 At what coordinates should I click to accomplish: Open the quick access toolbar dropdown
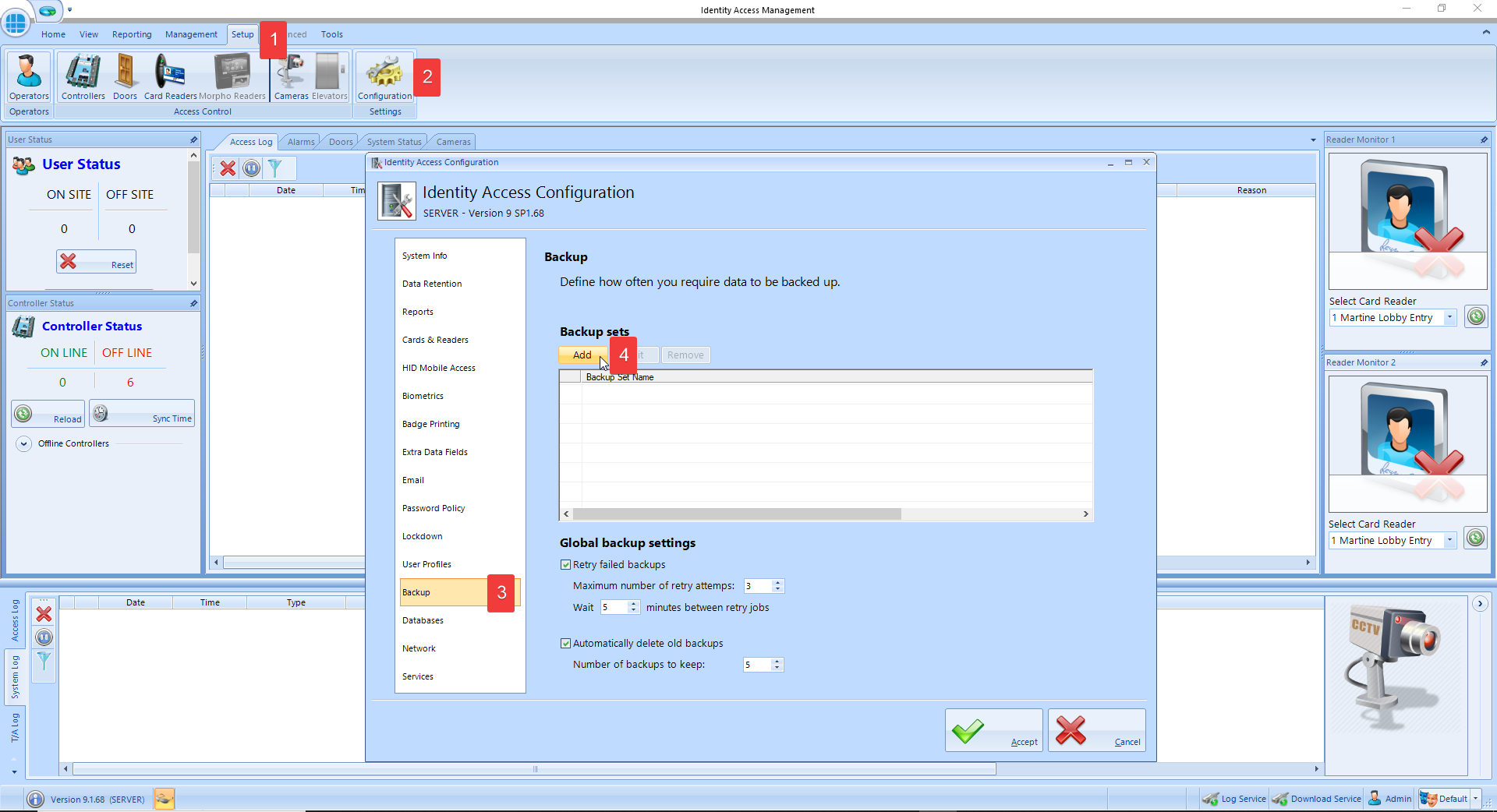69,10
